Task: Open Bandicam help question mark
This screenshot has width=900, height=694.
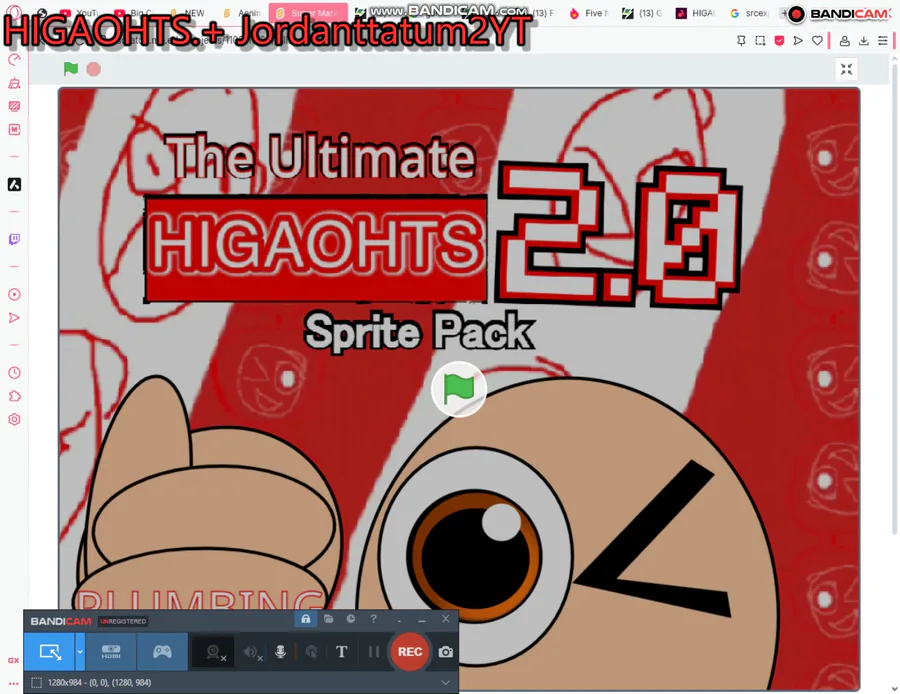Action: [x=374, y=619]
